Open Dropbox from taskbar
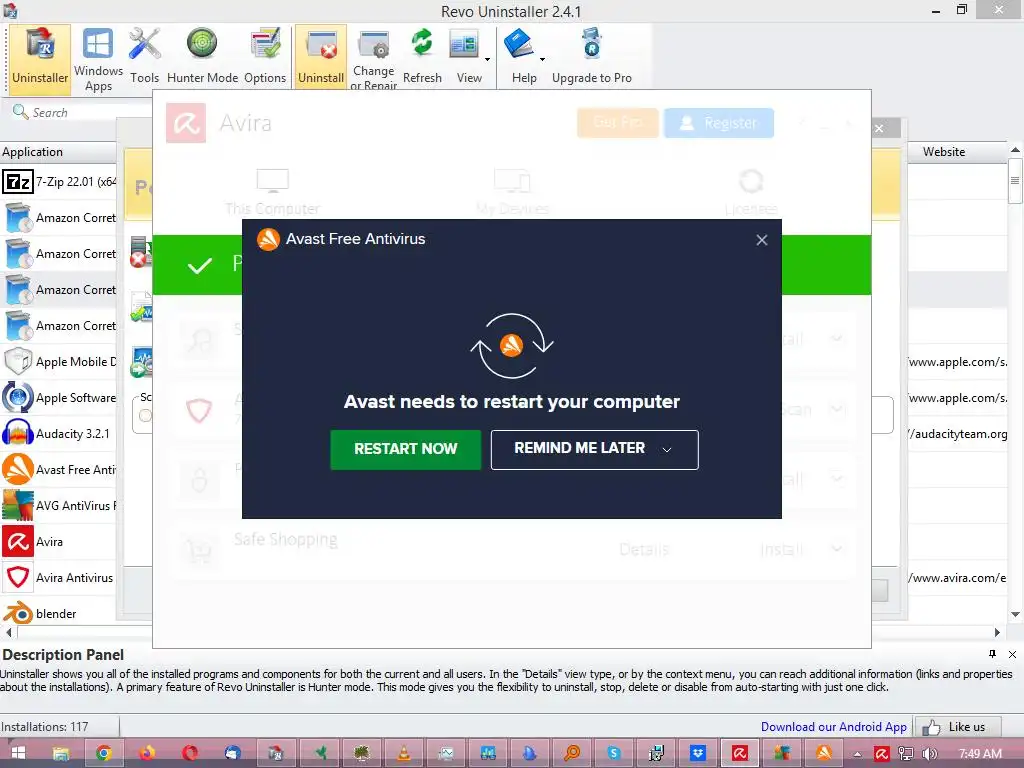Viewport: 1024px width, 768px height. pos(697,753)
